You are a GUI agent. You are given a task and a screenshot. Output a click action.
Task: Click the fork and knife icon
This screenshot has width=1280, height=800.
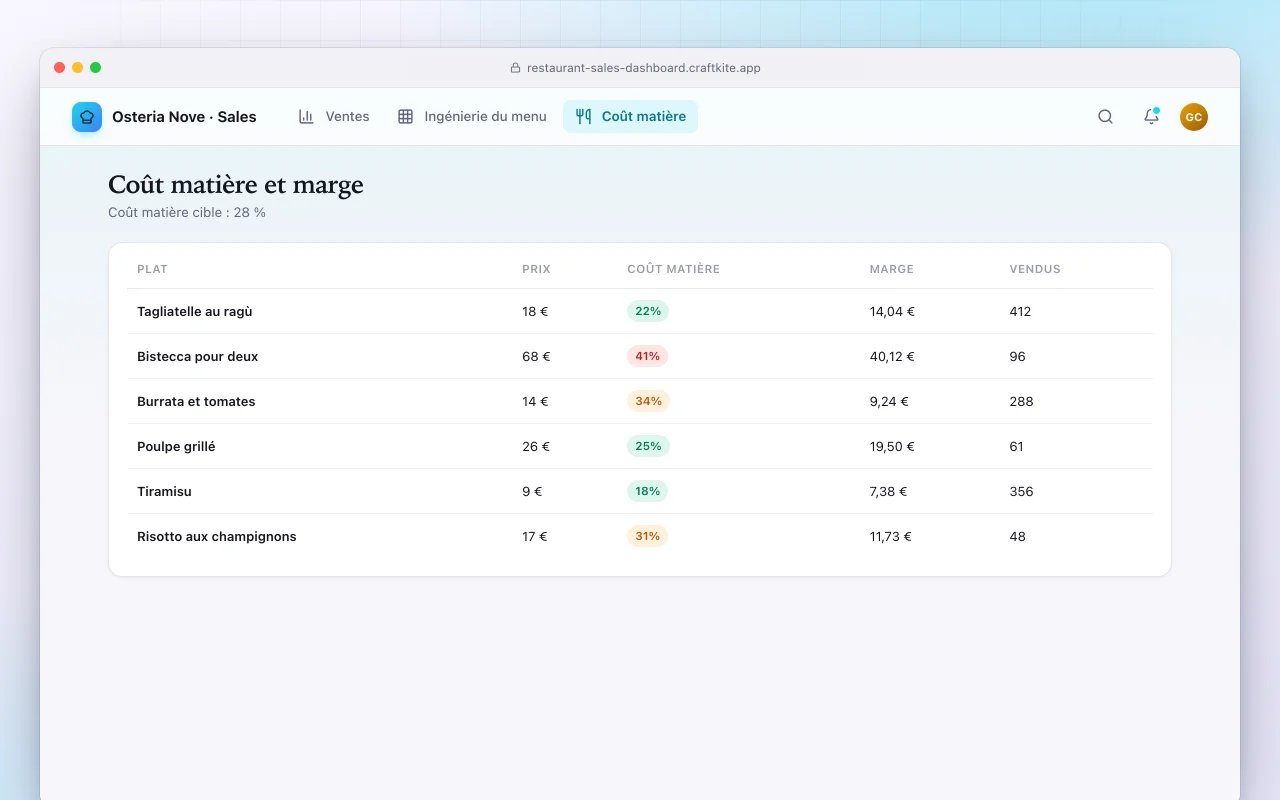pyautogui.click(x=583, y=116)
